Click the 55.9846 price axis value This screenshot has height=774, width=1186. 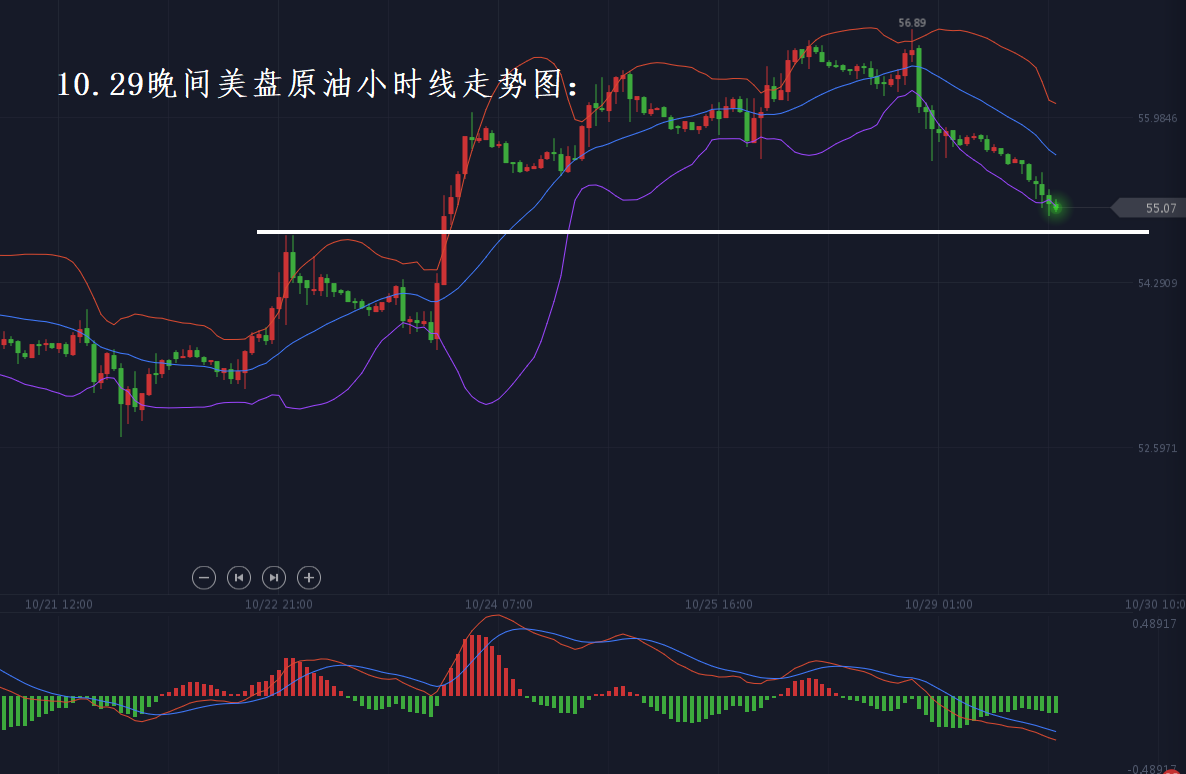coord(1157,118)
